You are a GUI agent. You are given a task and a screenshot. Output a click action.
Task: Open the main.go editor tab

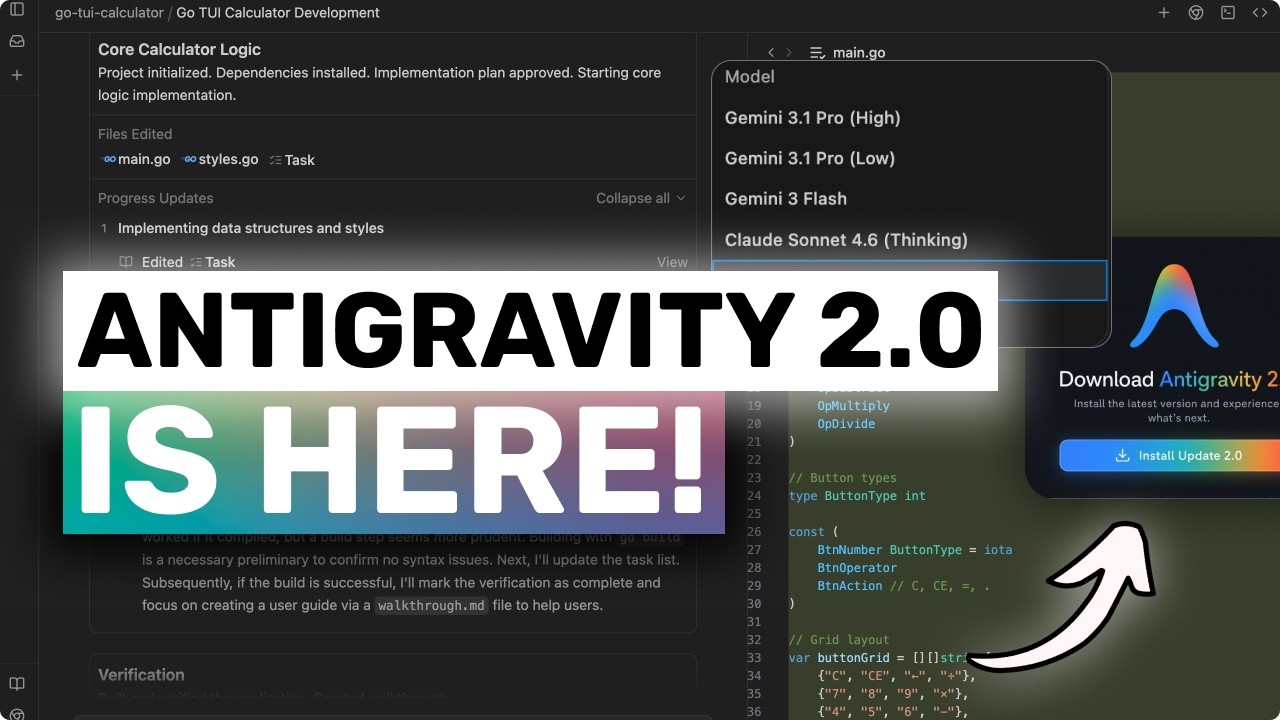click(x=859, y=53)
